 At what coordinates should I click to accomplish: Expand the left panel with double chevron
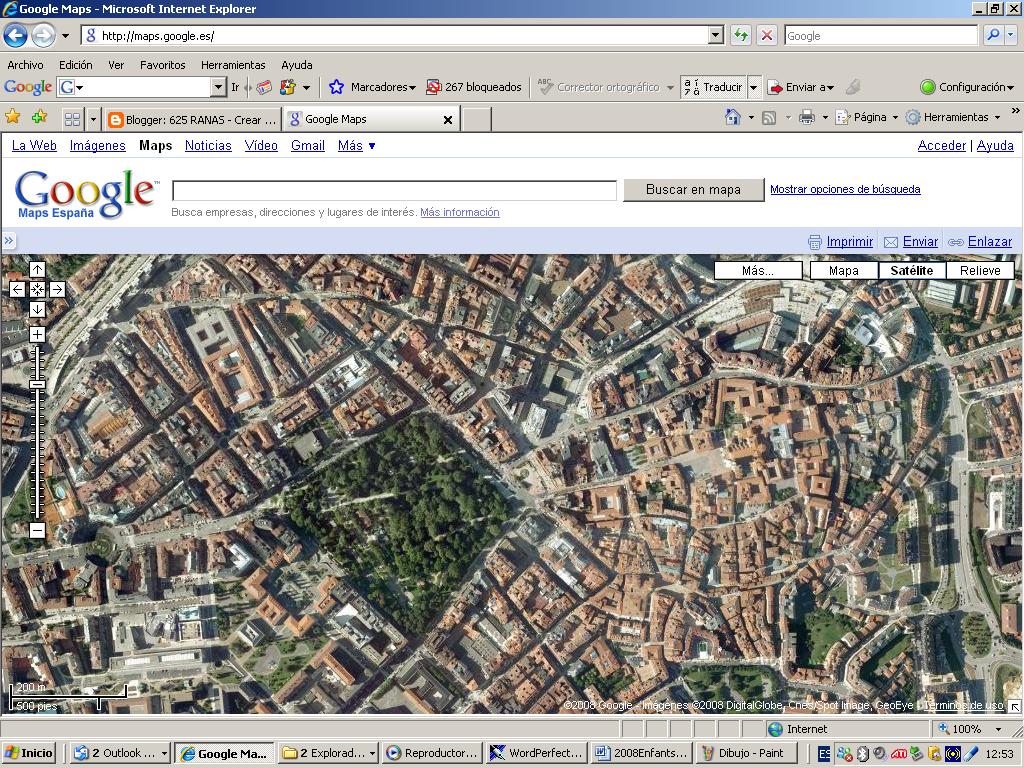8,241
